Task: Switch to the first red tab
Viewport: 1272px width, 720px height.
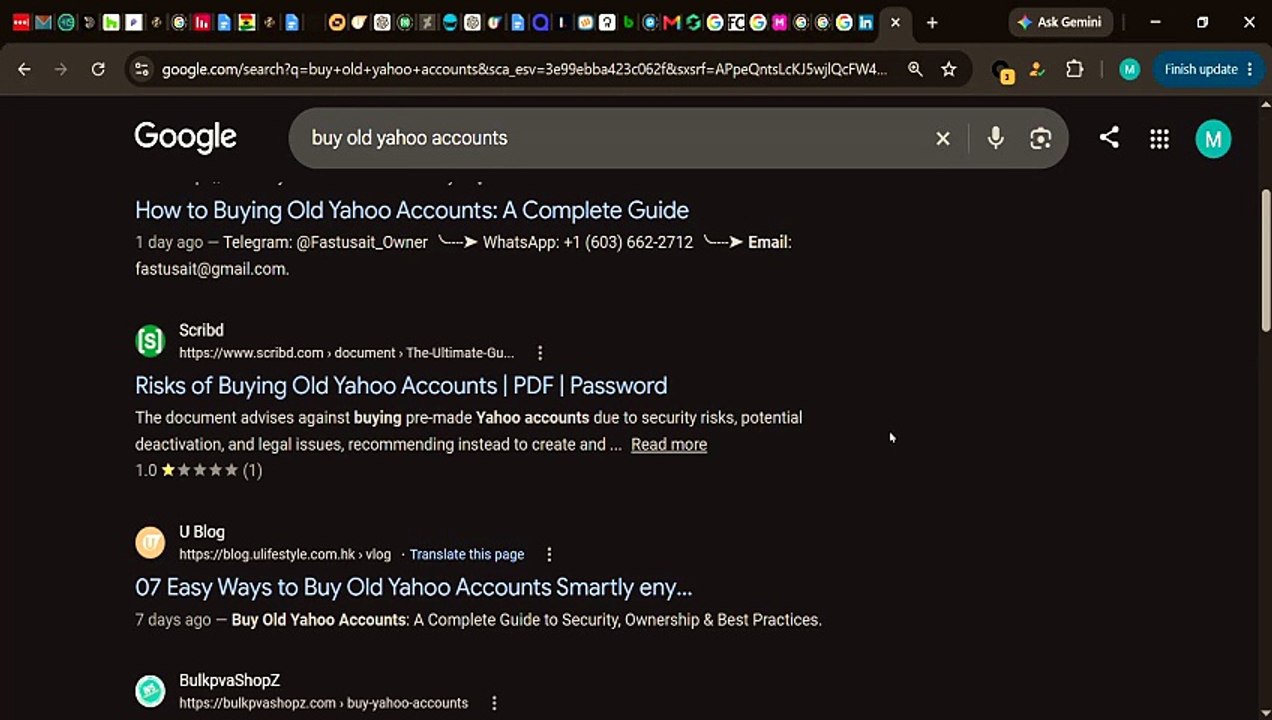Action: pyautogui.click(x=20, y=22)
